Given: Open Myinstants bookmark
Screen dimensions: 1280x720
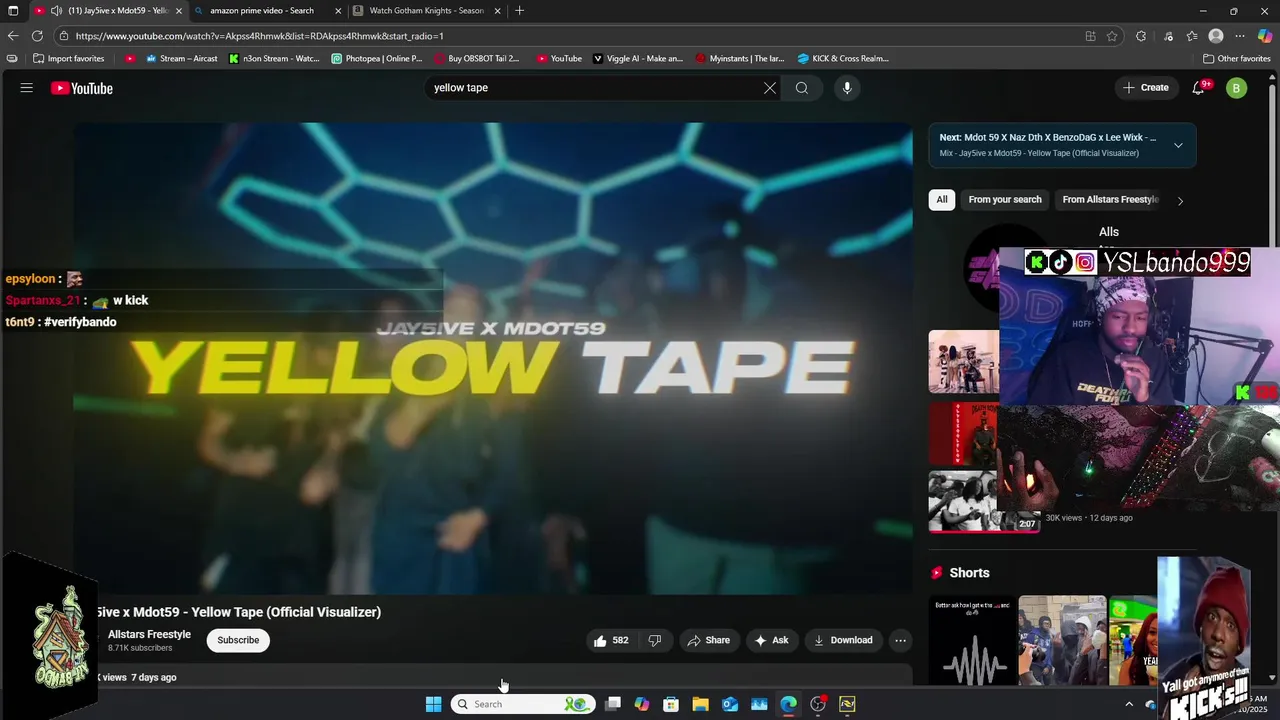Looking at the screenshot, I should point(740,58).
